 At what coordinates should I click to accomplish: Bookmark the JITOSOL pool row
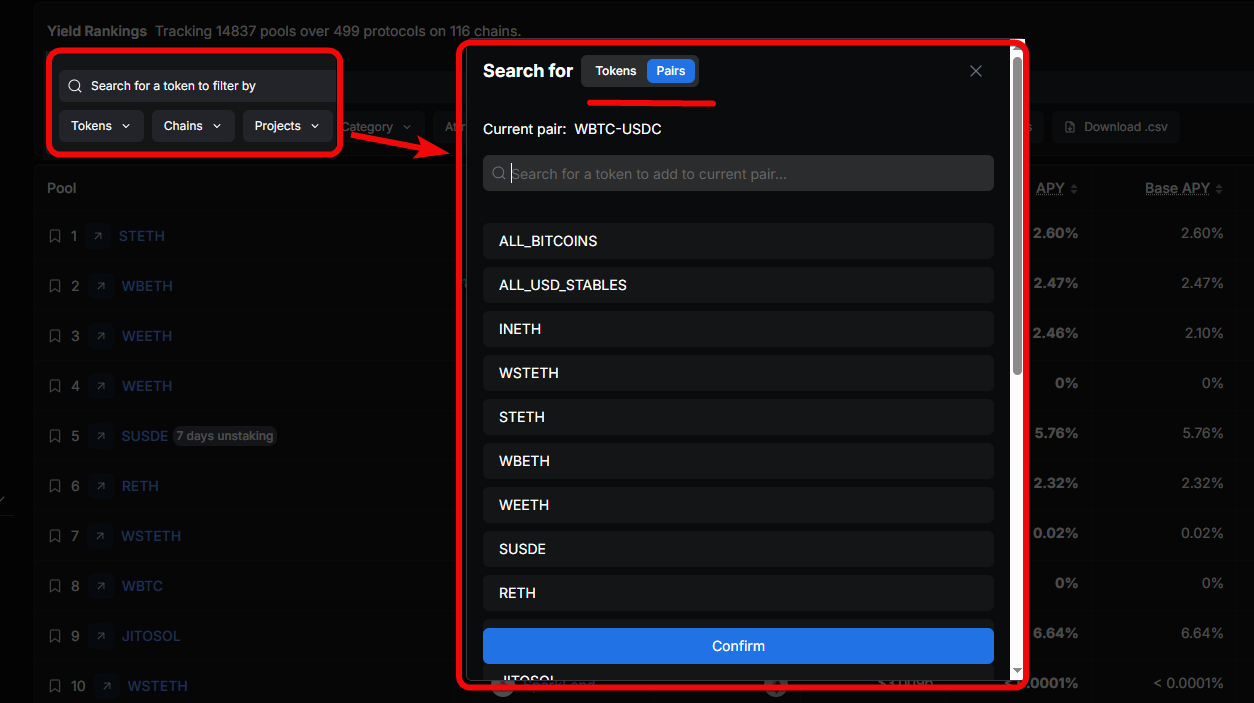pyautogui.click(x=55, y=636)
